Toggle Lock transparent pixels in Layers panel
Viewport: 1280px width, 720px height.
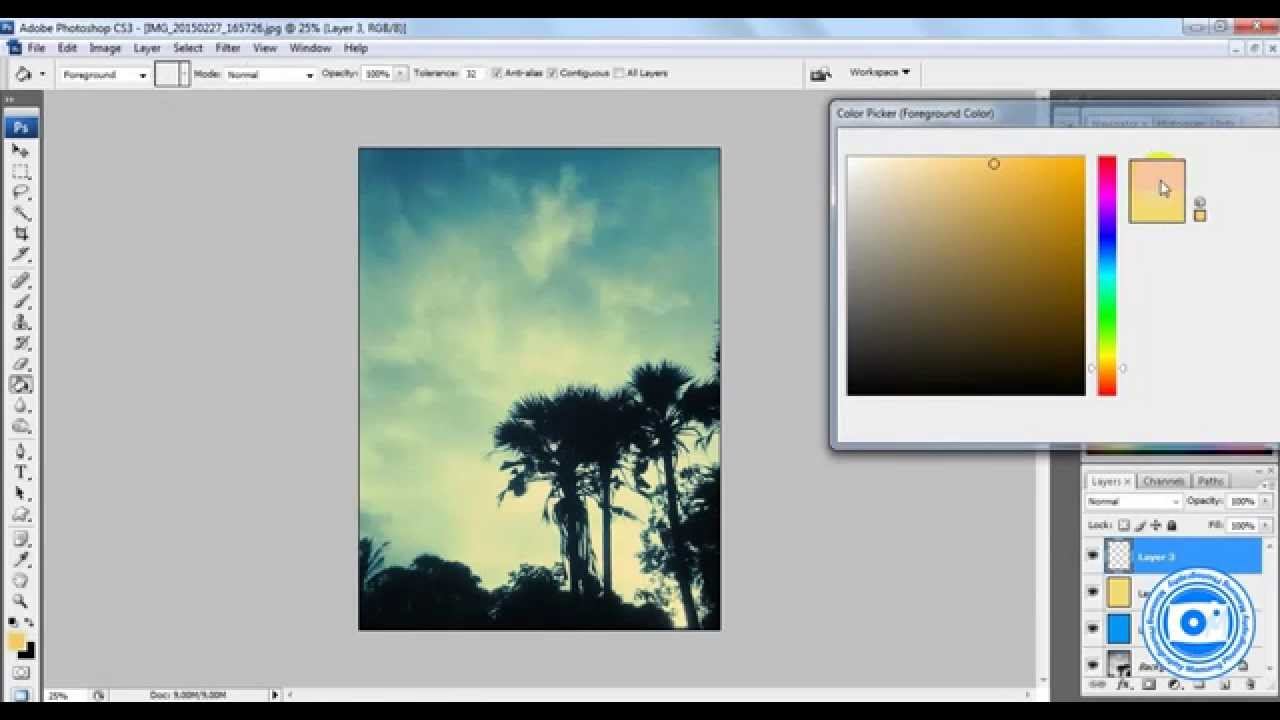tap(1124, 525)
